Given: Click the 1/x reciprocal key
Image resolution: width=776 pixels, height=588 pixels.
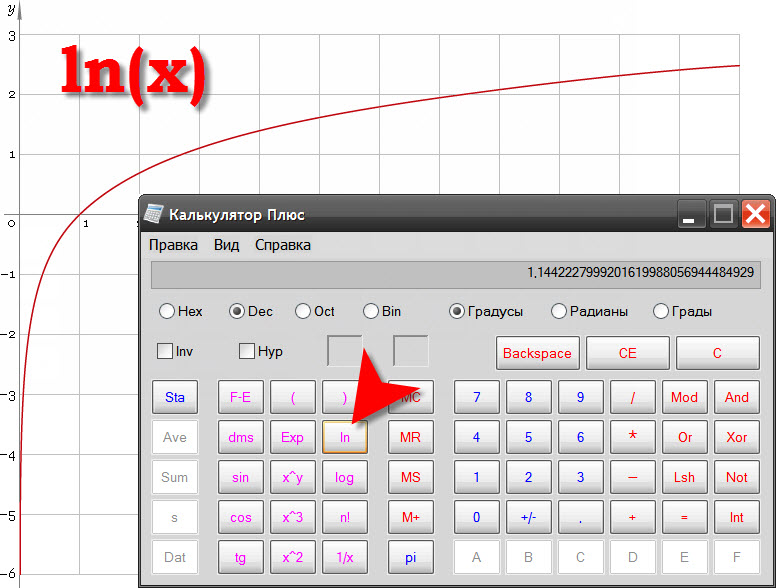Looking at the screenshot, I should (x=344, y=557).
